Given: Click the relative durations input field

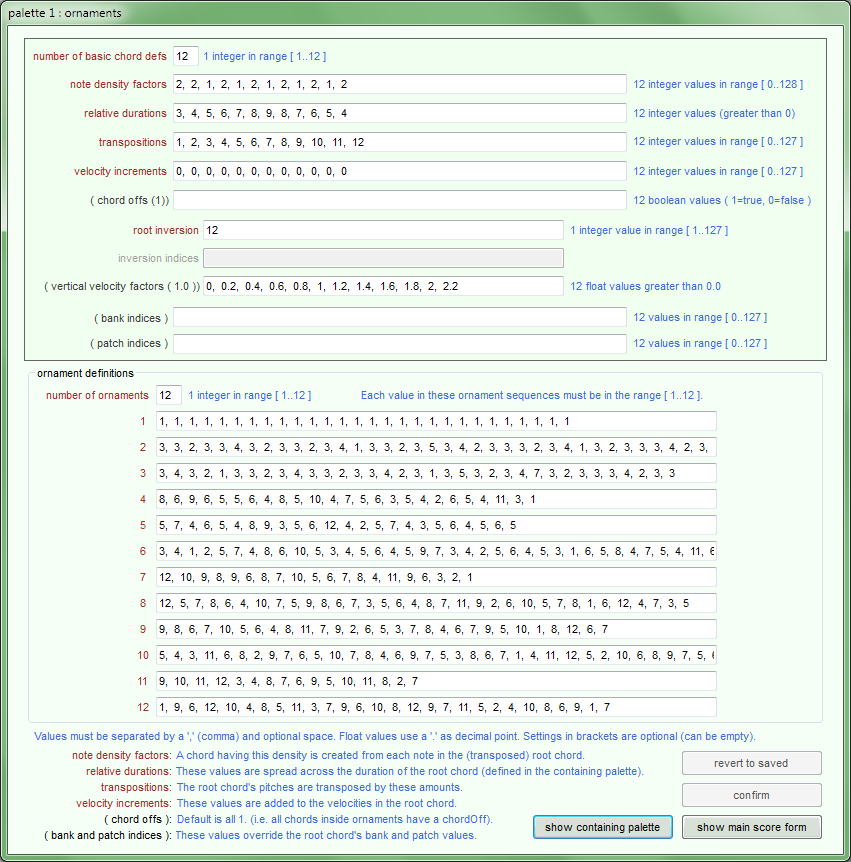Looking at the screenshot, I should (x=400, y=113).
